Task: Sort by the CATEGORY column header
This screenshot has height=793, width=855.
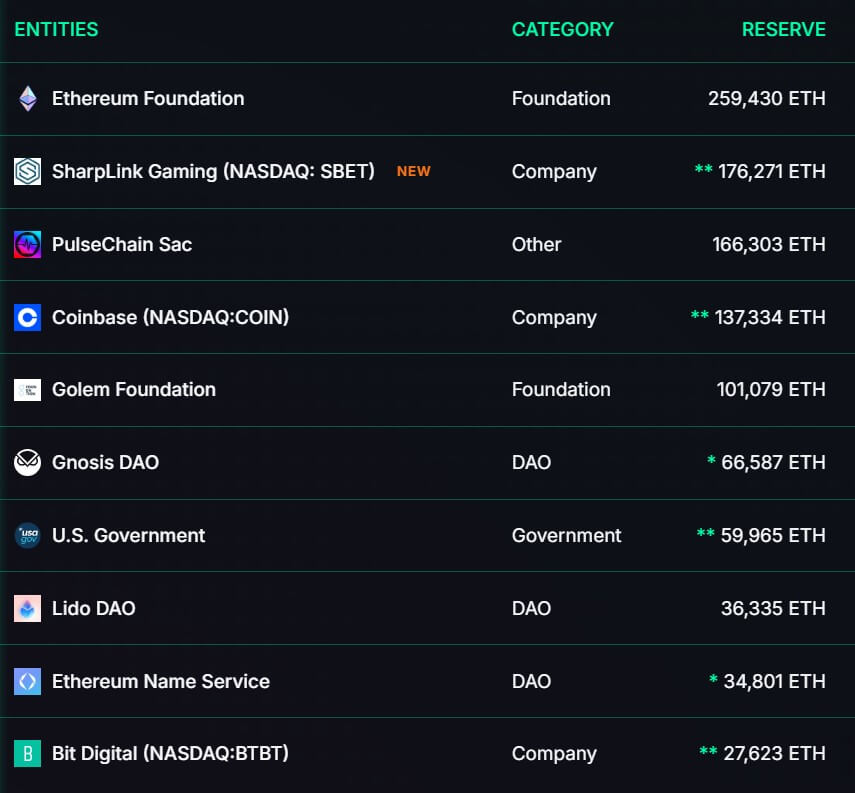Action: [x=562, y=30]
